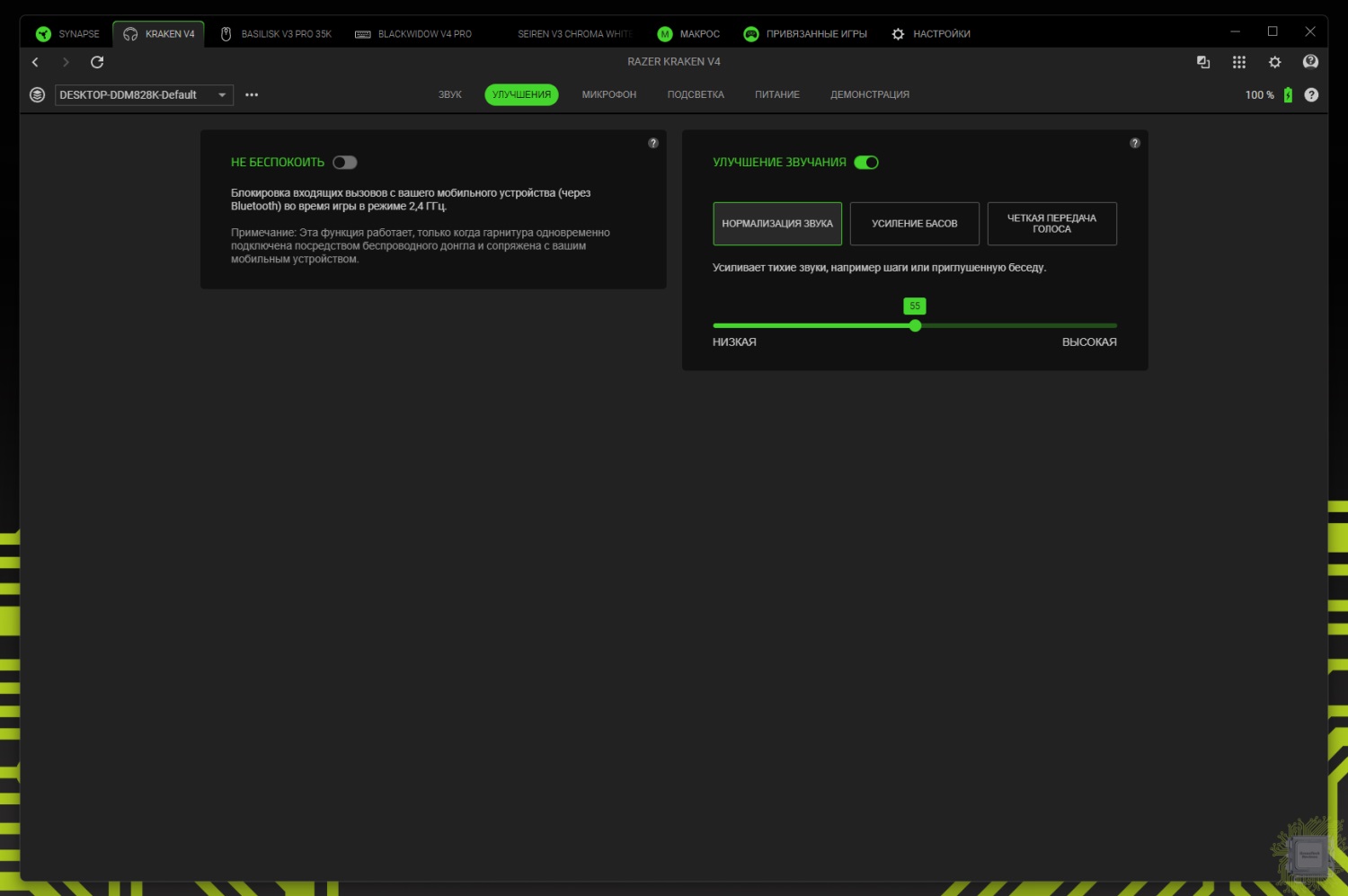Go back using the left arrow
Screen dimensions: 1348x896
click(x=35, y=62)
